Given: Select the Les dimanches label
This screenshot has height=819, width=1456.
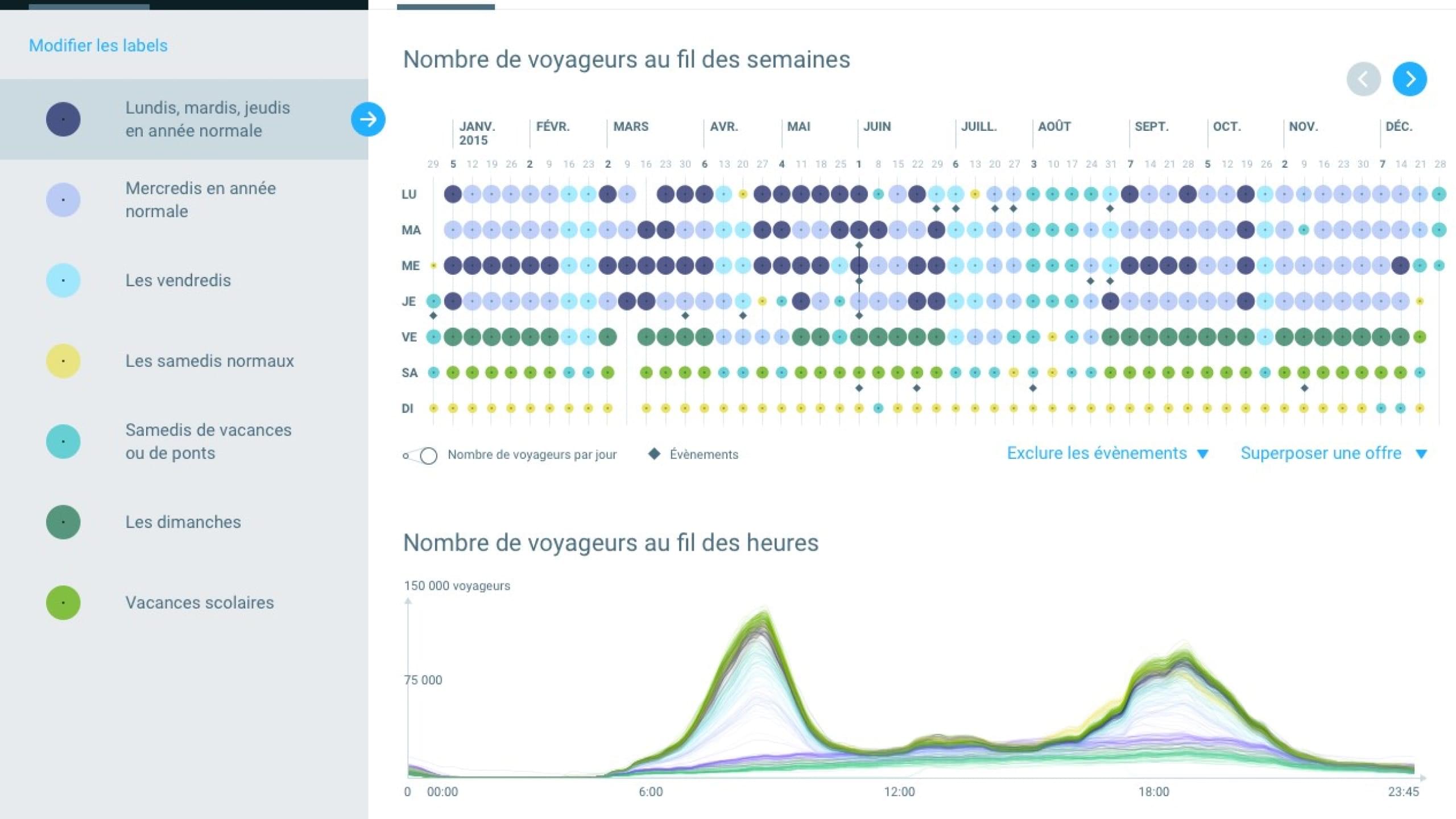Looking at the screenshot, I should coord(183,522).
